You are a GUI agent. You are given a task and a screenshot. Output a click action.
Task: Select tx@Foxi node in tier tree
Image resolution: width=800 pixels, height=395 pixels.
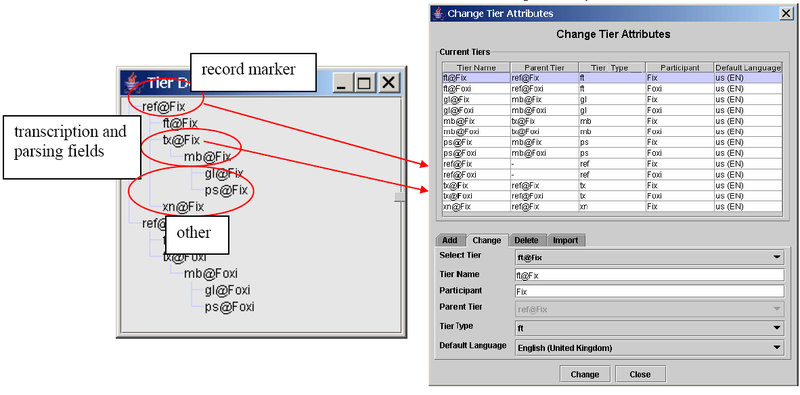[185, 257]
